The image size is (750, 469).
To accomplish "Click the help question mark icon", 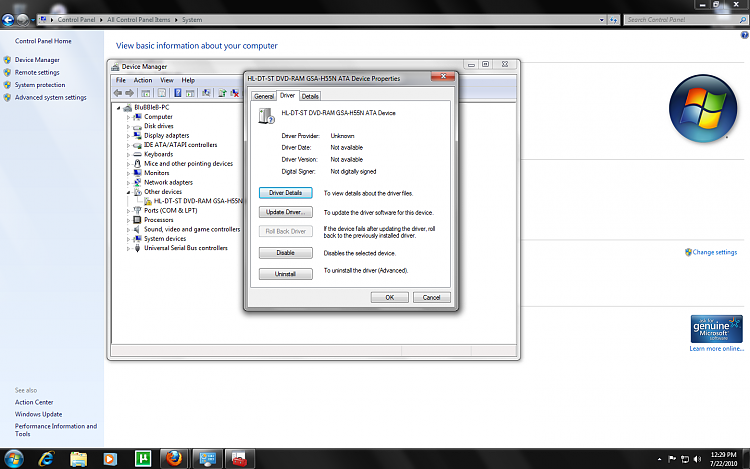I will click(x=744, y=35).
